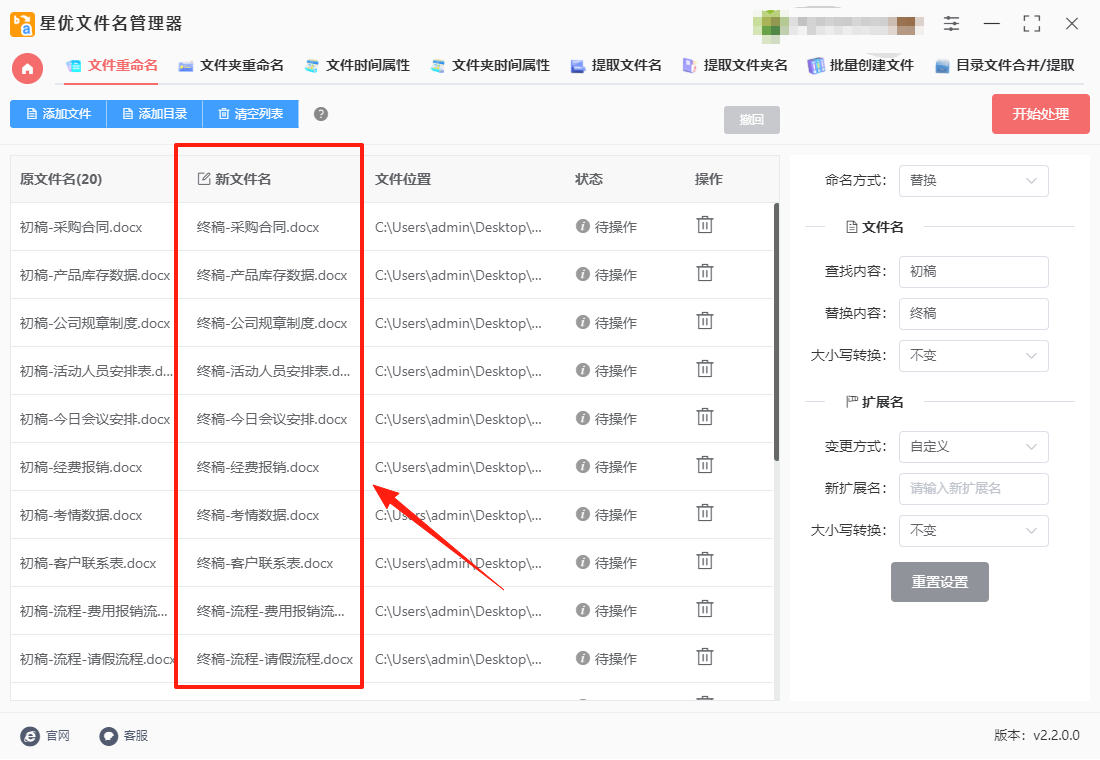
Task: Click the file list vertical scrollbar
Action: 777,332
